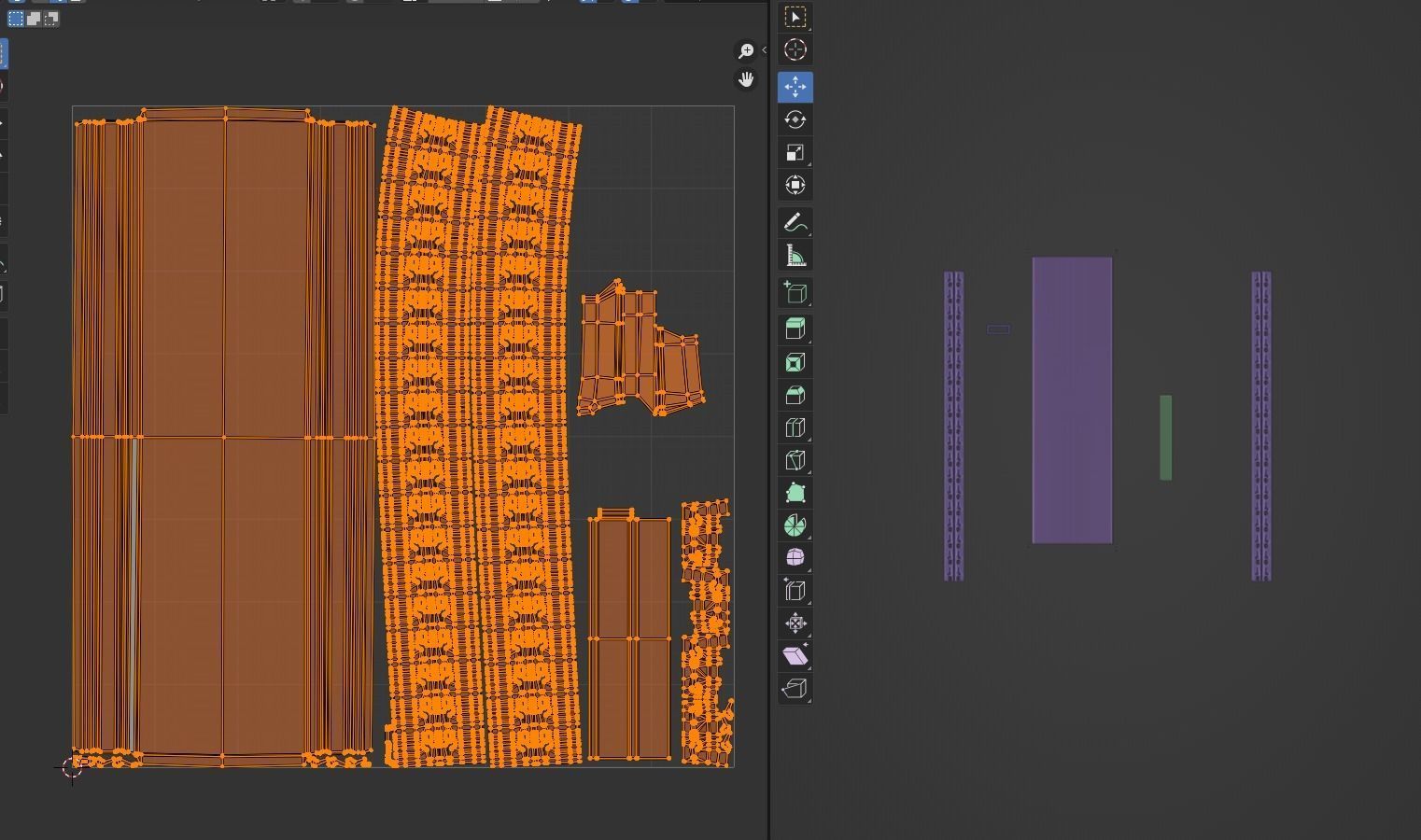Click the large purple panel in 3D viewport
Viewport: 1421px width, 840px height.
(x=1072, y=400)
